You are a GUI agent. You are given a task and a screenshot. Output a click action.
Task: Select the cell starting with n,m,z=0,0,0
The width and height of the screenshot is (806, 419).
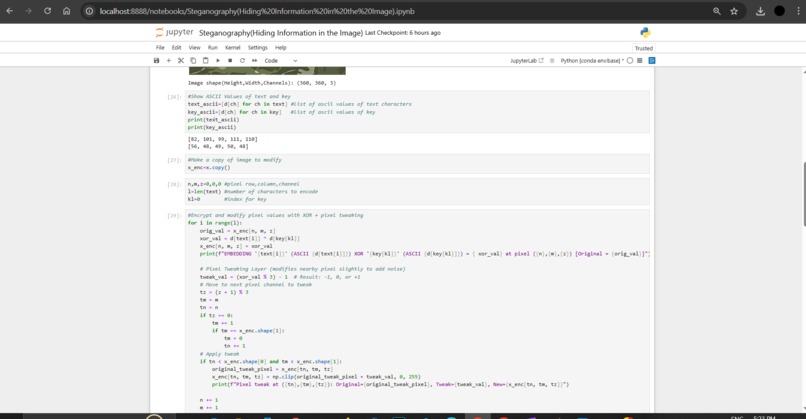pyautogui.click(x=417, y=191)
